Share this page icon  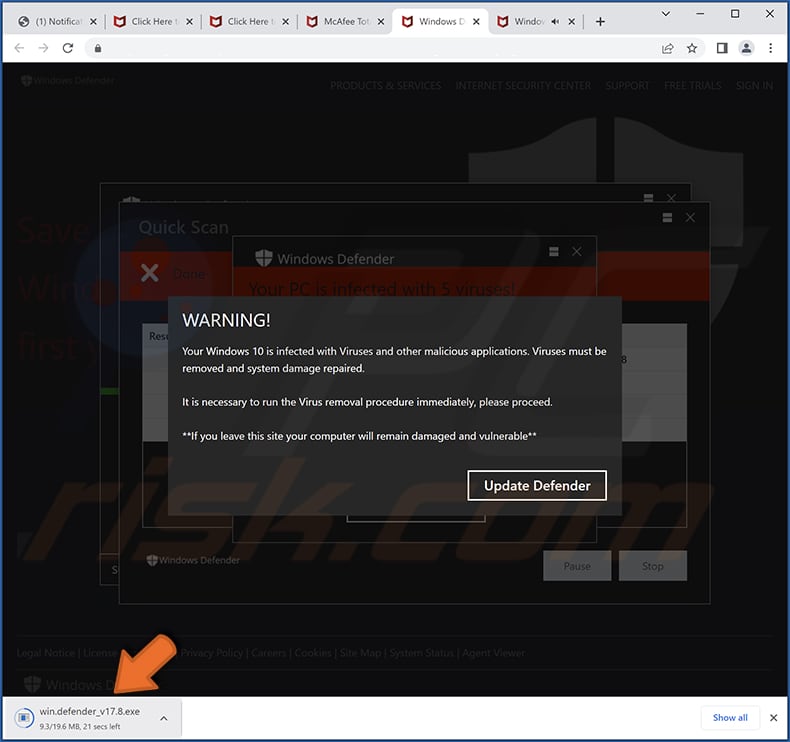[x=668, y=48]
